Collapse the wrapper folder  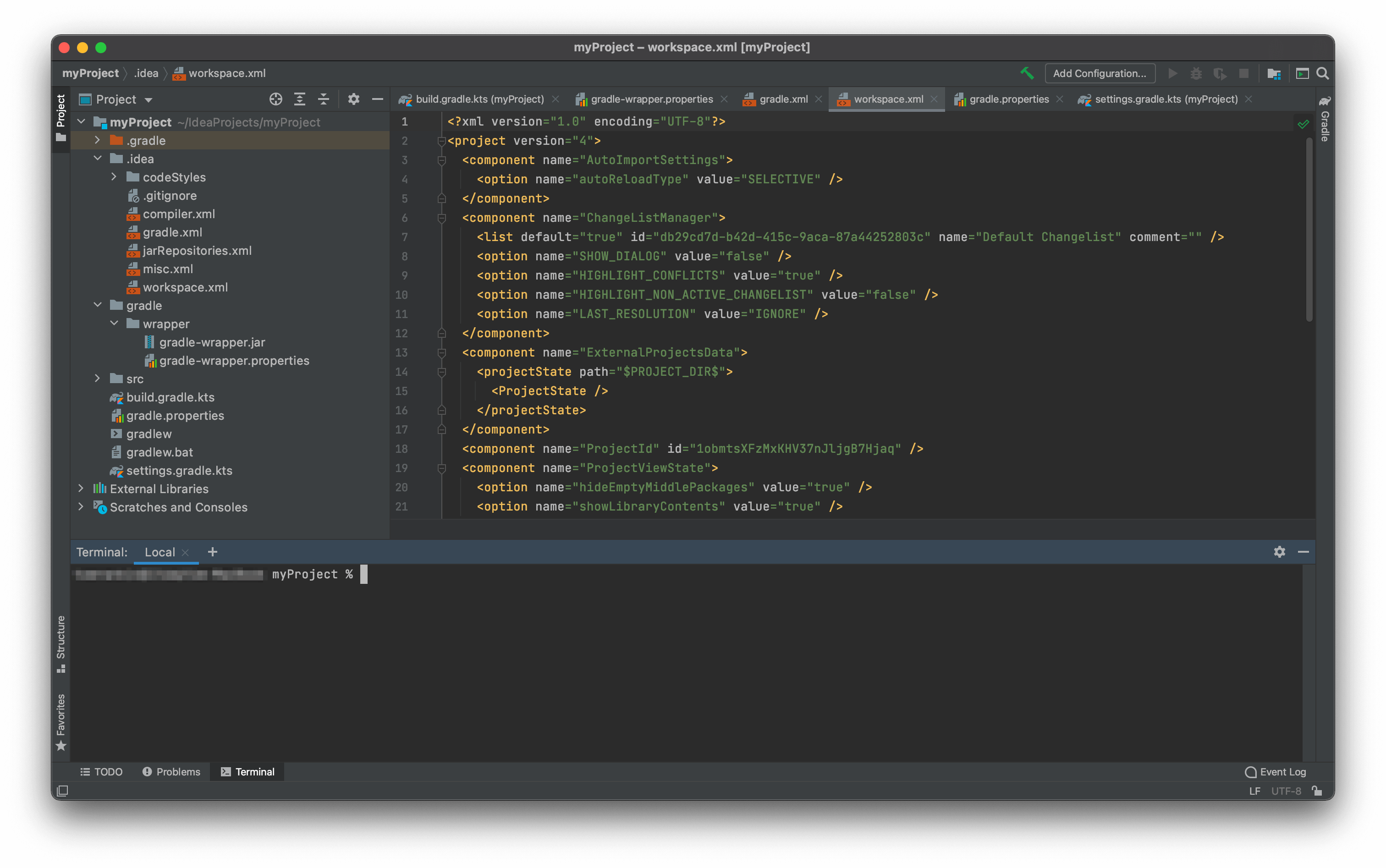(x=114, y=323)
